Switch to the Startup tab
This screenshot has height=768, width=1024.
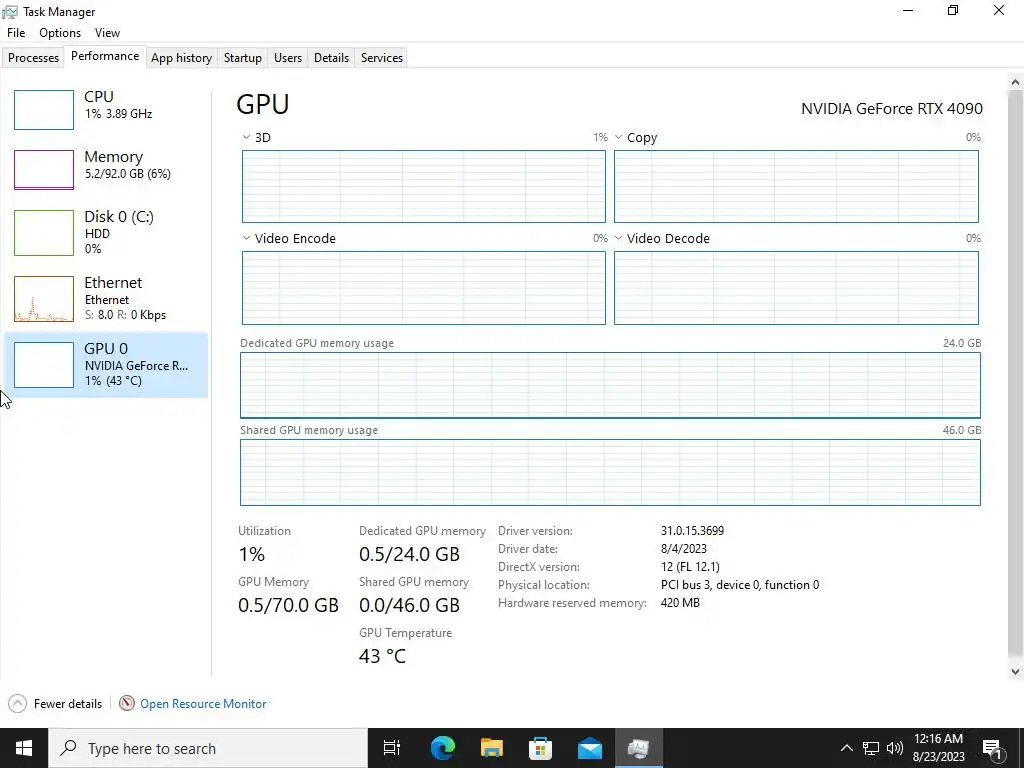click(242, 57)
